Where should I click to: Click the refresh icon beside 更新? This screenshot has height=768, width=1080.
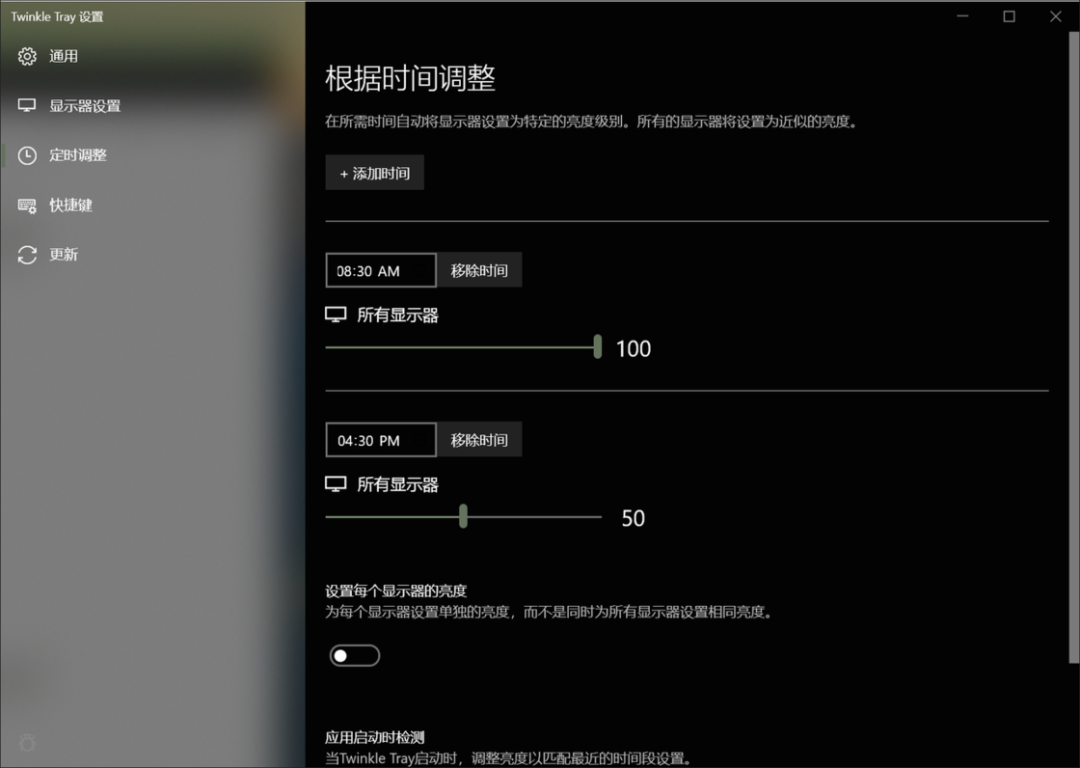[27, 255]
